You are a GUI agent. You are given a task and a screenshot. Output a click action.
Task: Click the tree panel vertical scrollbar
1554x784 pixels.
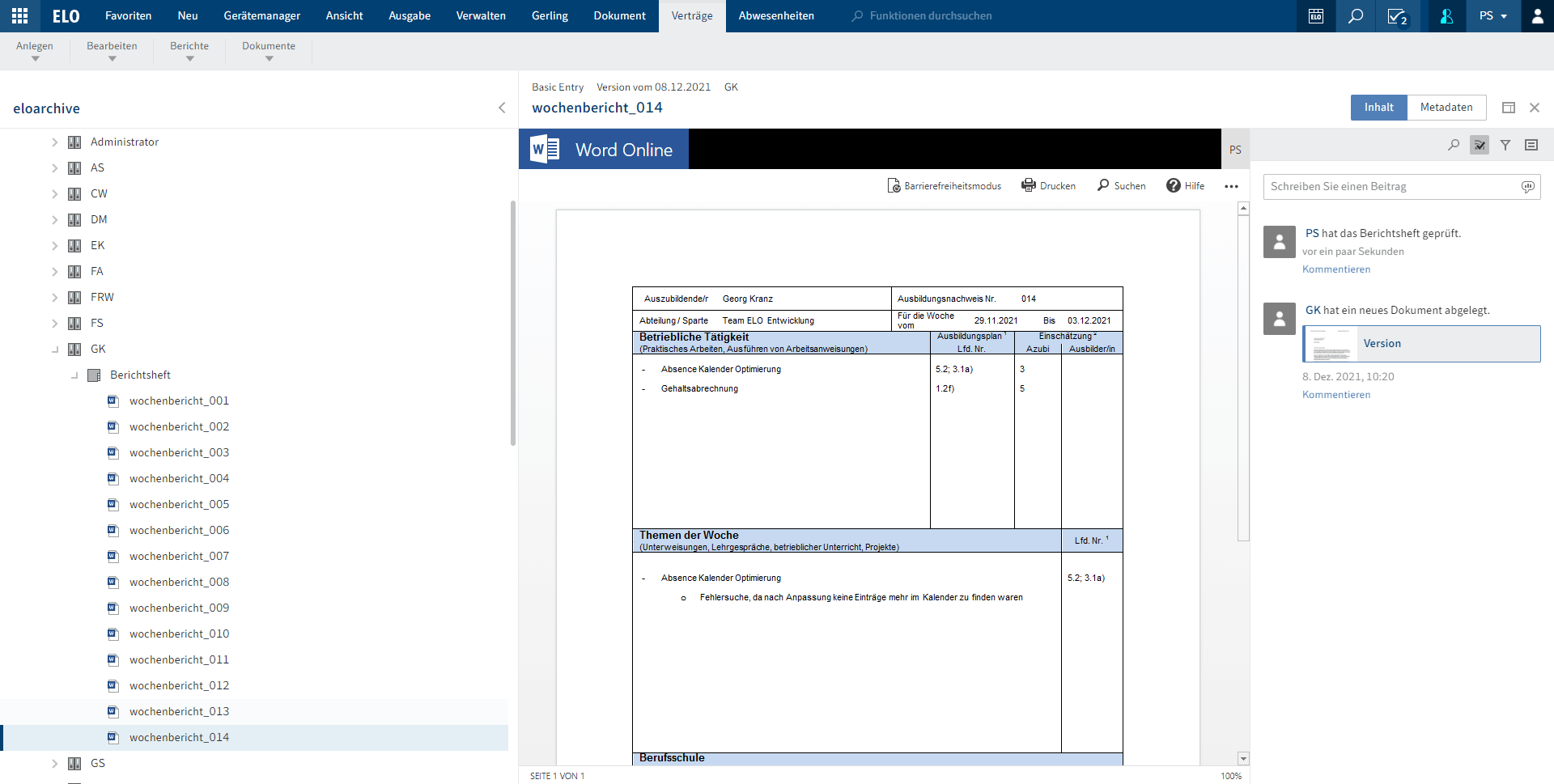pos(513,324)
